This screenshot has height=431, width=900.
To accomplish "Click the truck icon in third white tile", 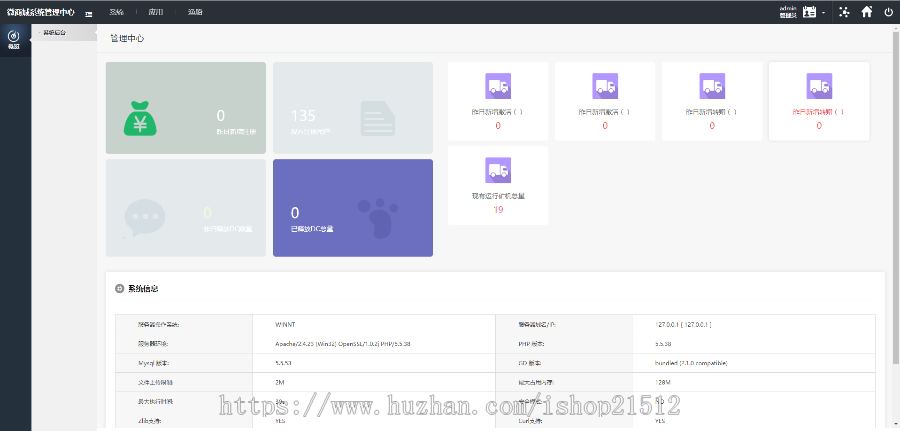I will point(712,86).
